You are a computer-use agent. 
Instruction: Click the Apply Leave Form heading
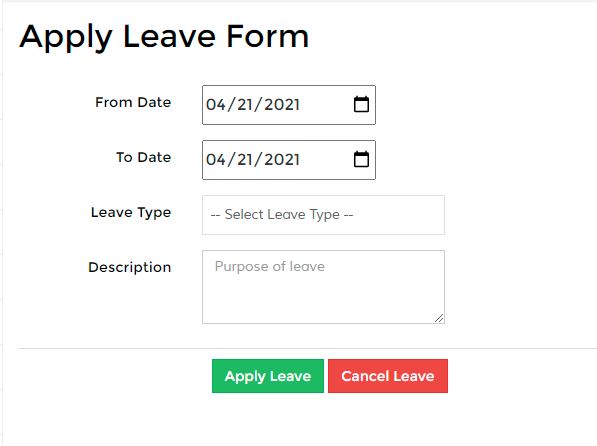(164, 37)
